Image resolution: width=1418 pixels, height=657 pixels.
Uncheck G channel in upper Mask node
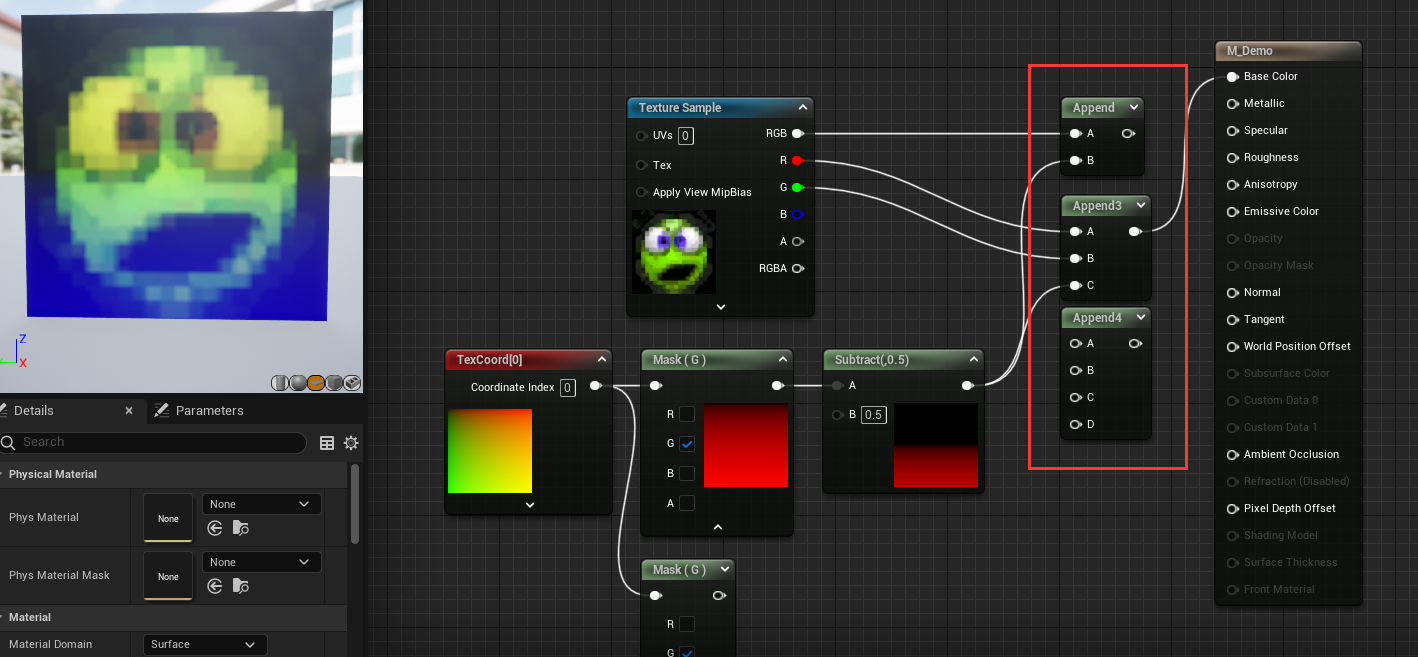click(687, 444)
